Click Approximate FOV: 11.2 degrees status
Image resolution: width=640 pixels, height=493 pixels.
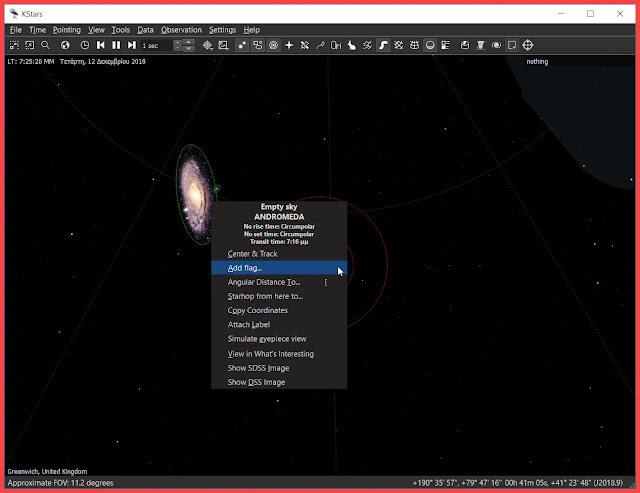tap(60, 483)
